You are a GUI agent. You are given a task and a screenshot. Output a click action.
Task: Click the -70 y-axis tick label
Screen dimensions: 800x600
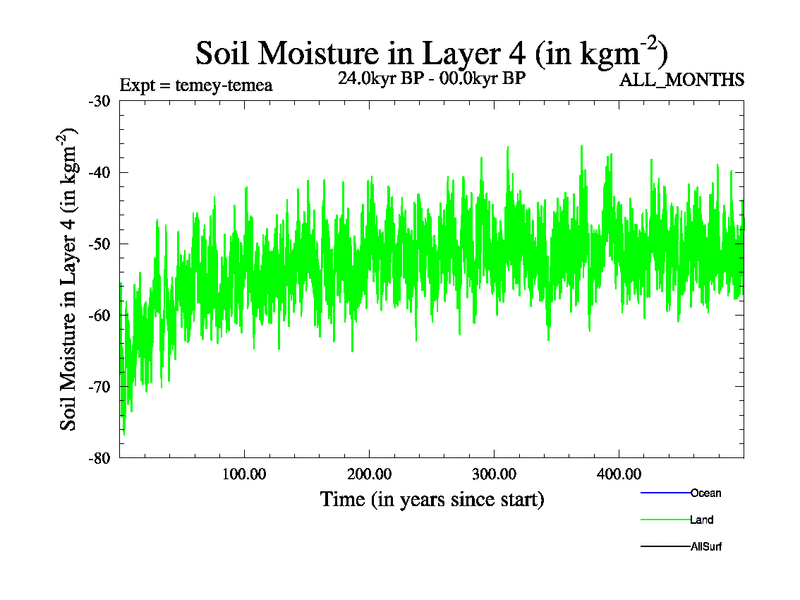coord(100,387)
